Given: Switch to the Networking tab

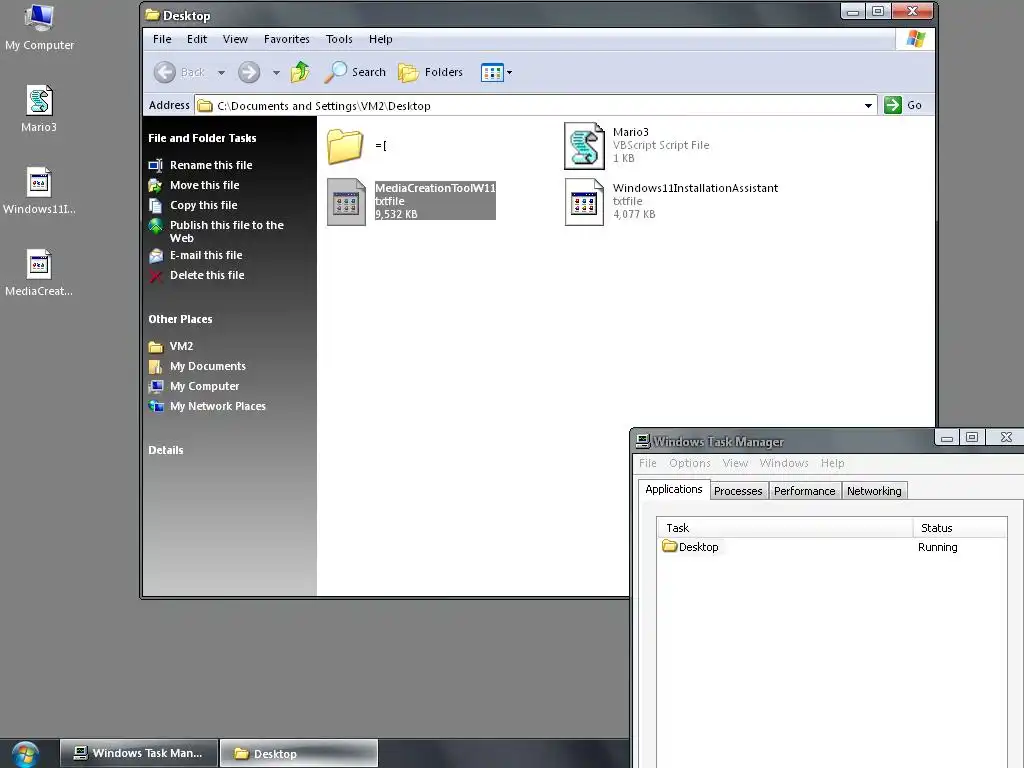Looking at the screenshot, I should tap(874, 491).
